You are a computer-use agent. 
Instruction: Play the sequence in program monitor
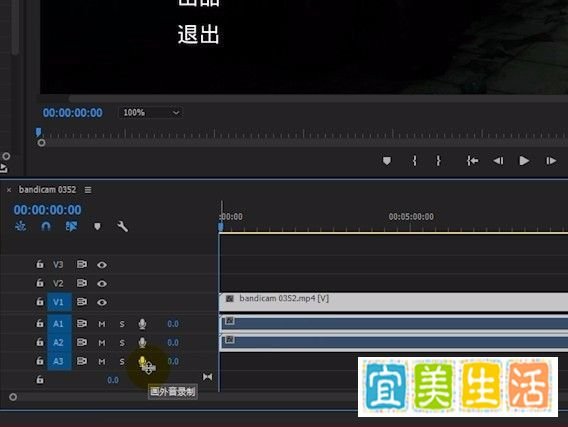(x=524, y=160)
